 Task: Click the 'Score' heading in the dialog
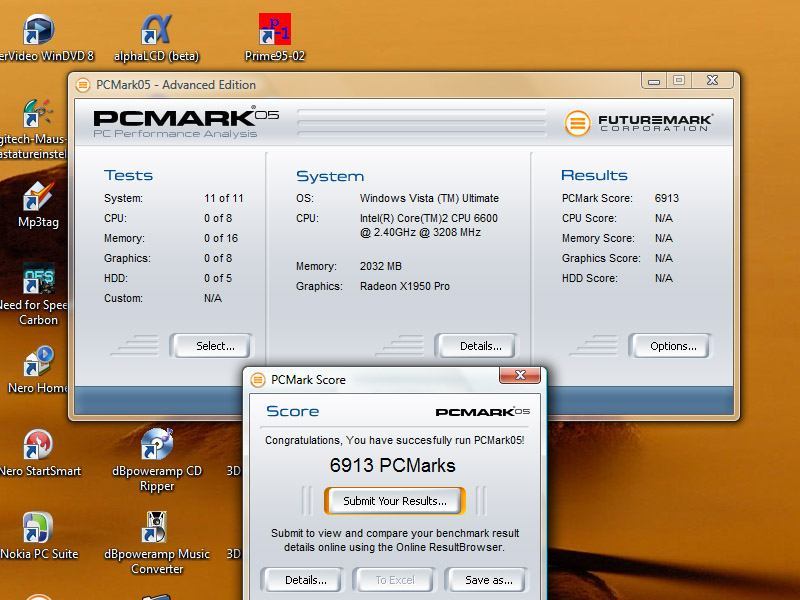(292, 411)
